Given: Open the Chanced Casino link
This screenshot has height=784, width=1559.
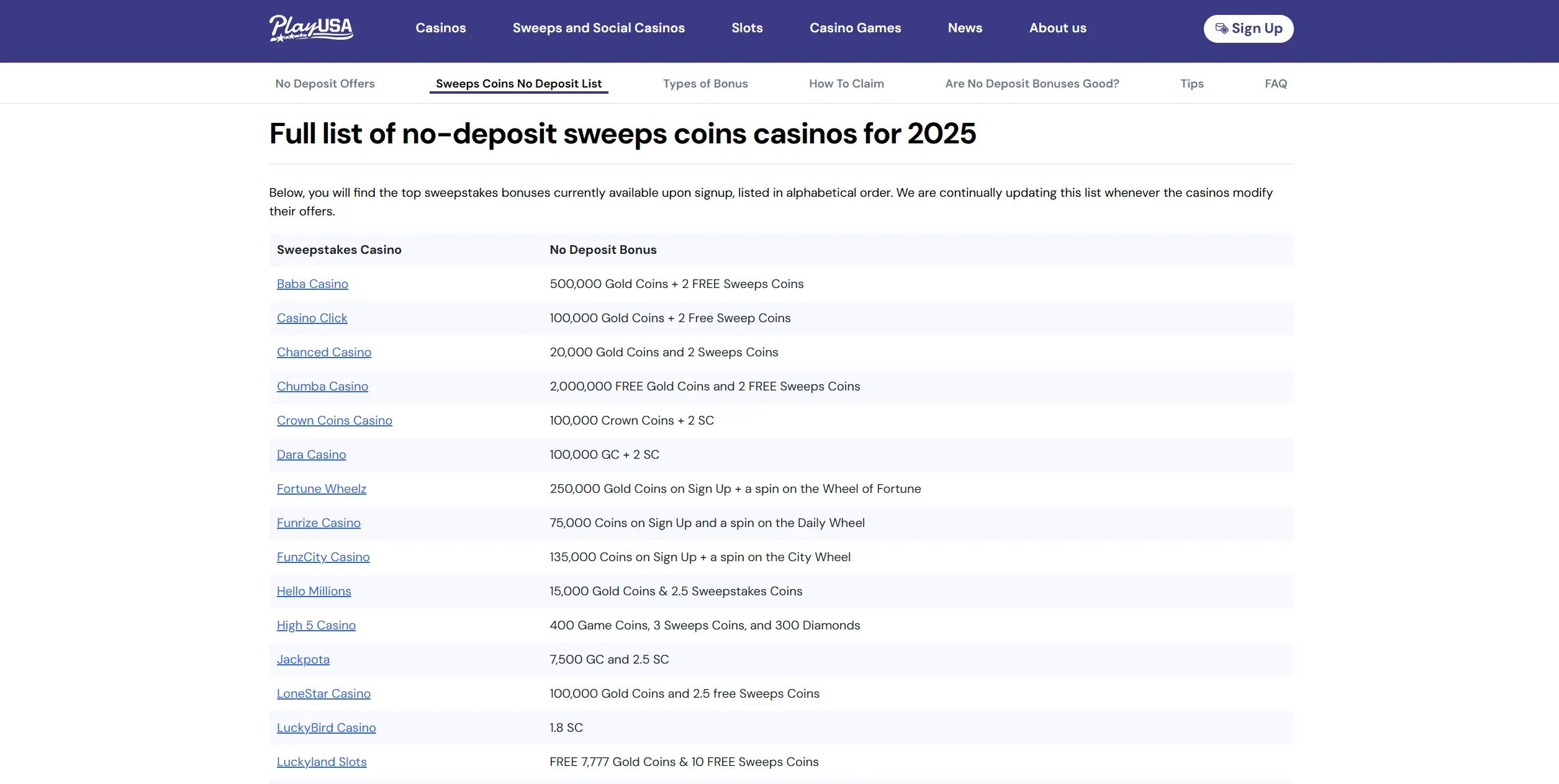Looking at the screenshot, I should [x=323, y=352].
